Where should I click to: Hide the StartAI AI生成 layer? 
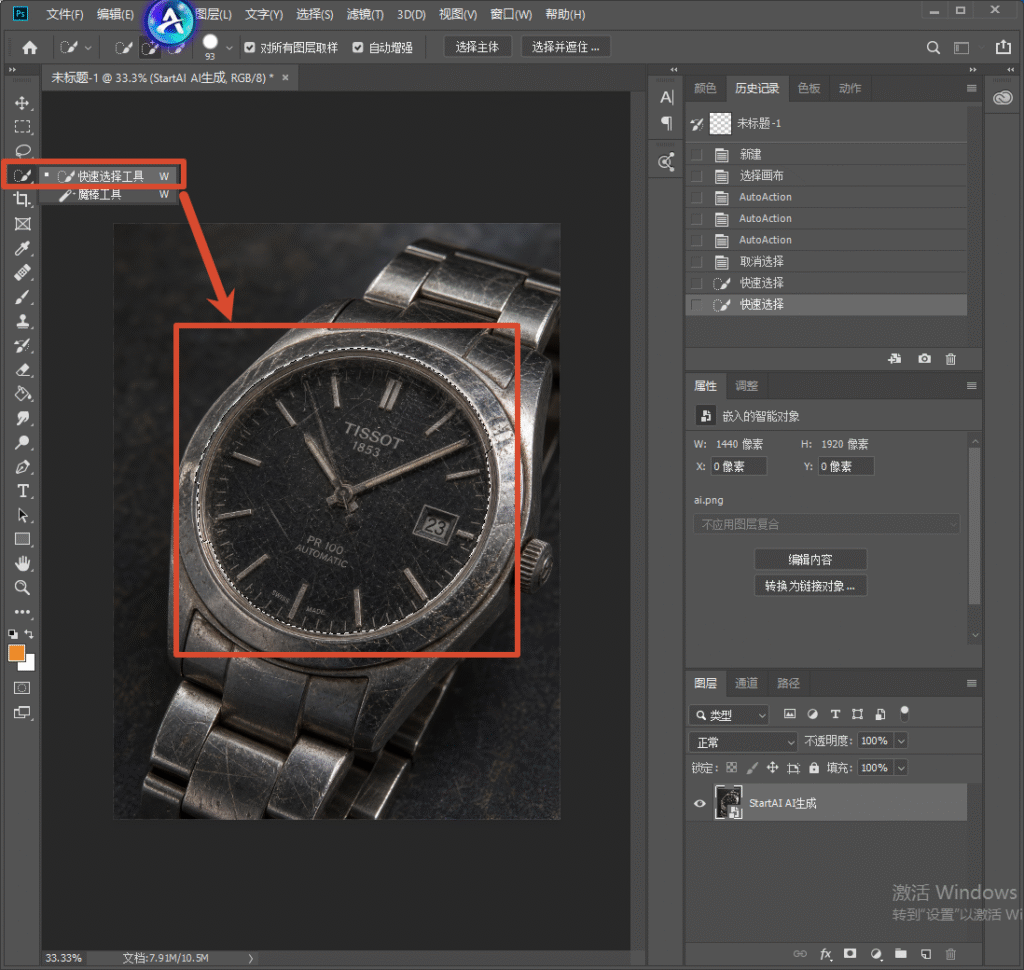tap(699, 803)
